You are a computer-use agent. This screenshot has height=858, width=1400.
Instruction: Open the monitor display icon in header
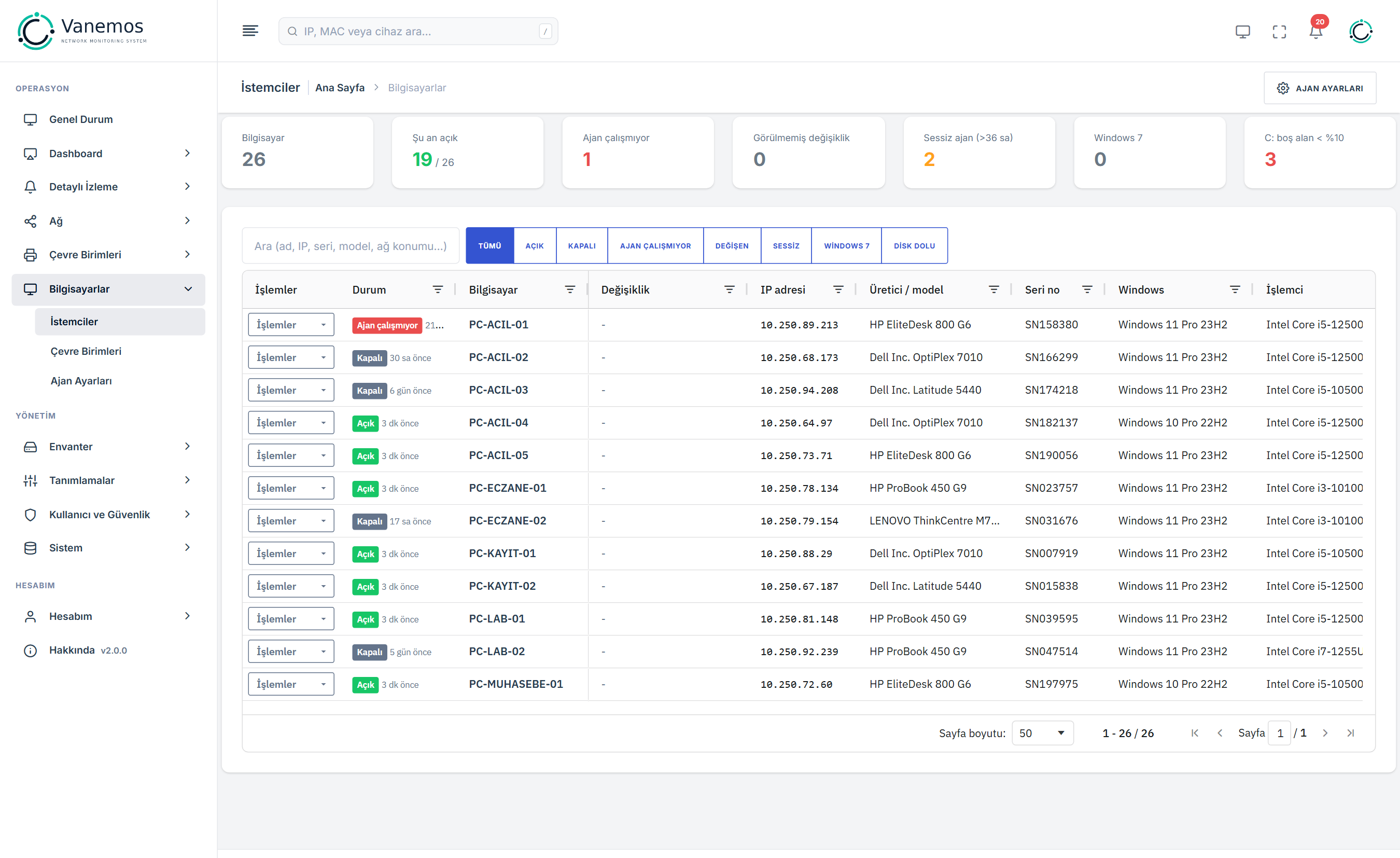point(1242,31)
